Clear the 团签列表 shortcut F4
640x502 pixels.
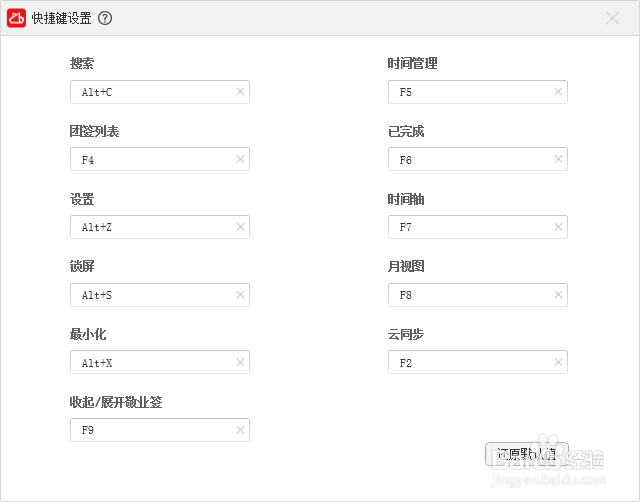tap(240, 159)
